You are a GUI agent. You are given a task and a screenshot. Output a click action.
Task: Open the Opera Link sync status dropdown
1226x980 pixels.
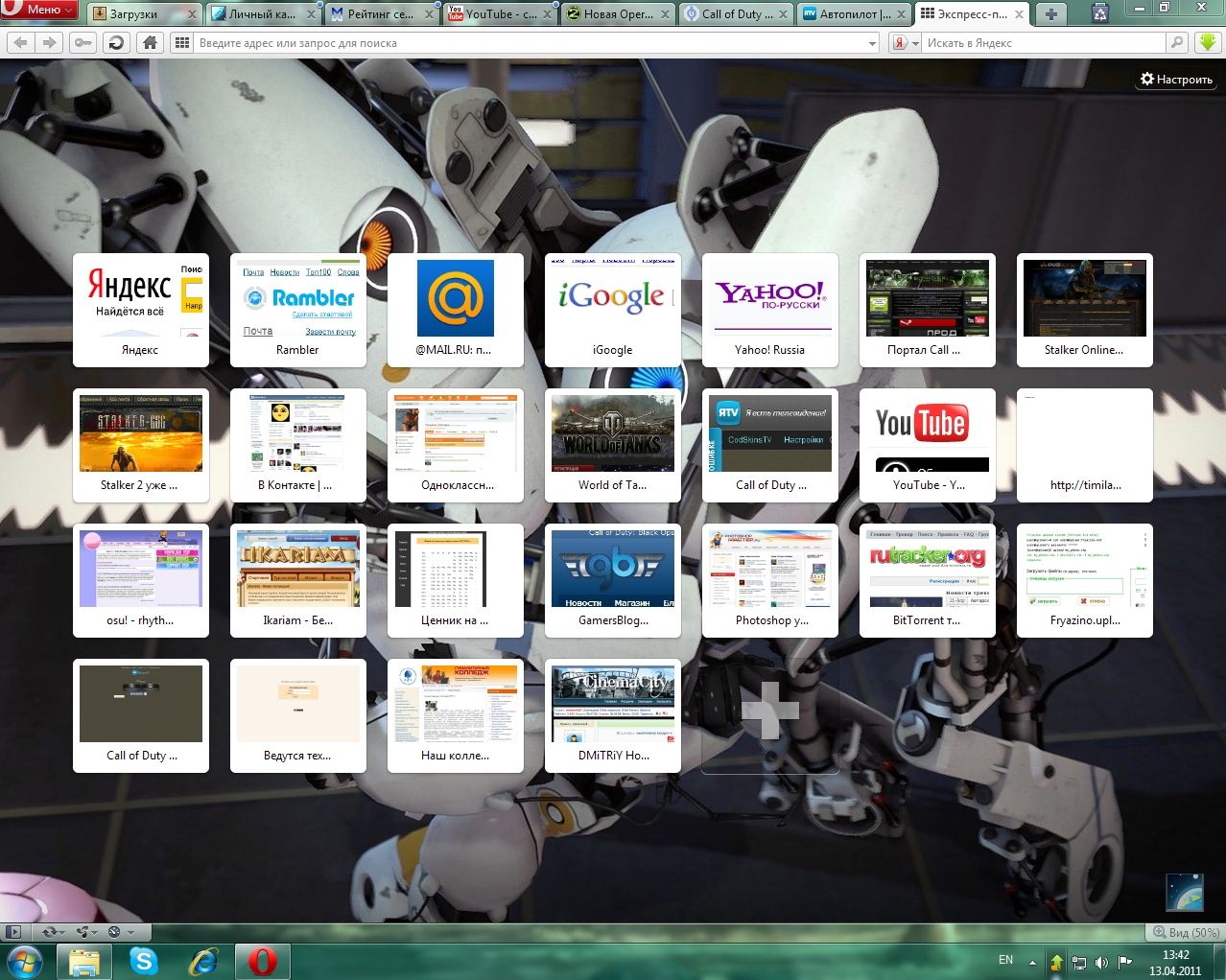tap(52, 931)
